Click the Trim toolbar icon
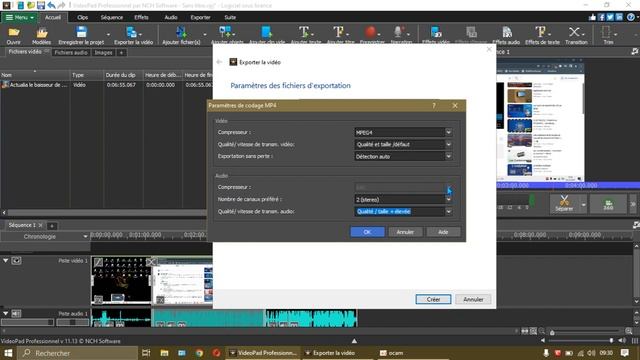The image size is (640, 360). (607, 32)
